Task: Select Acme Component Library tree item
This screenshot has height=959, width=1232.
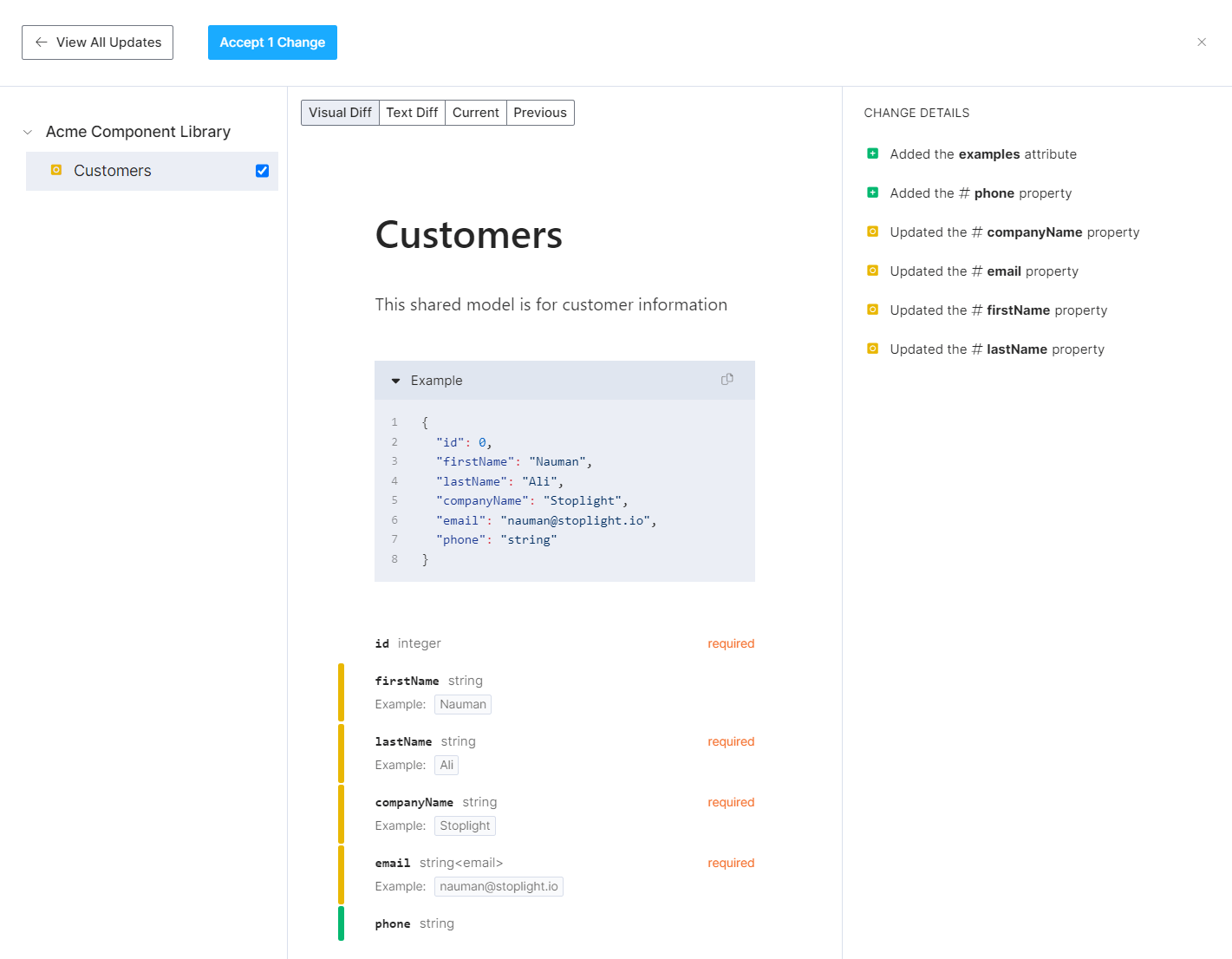Action: click(138, 132)
